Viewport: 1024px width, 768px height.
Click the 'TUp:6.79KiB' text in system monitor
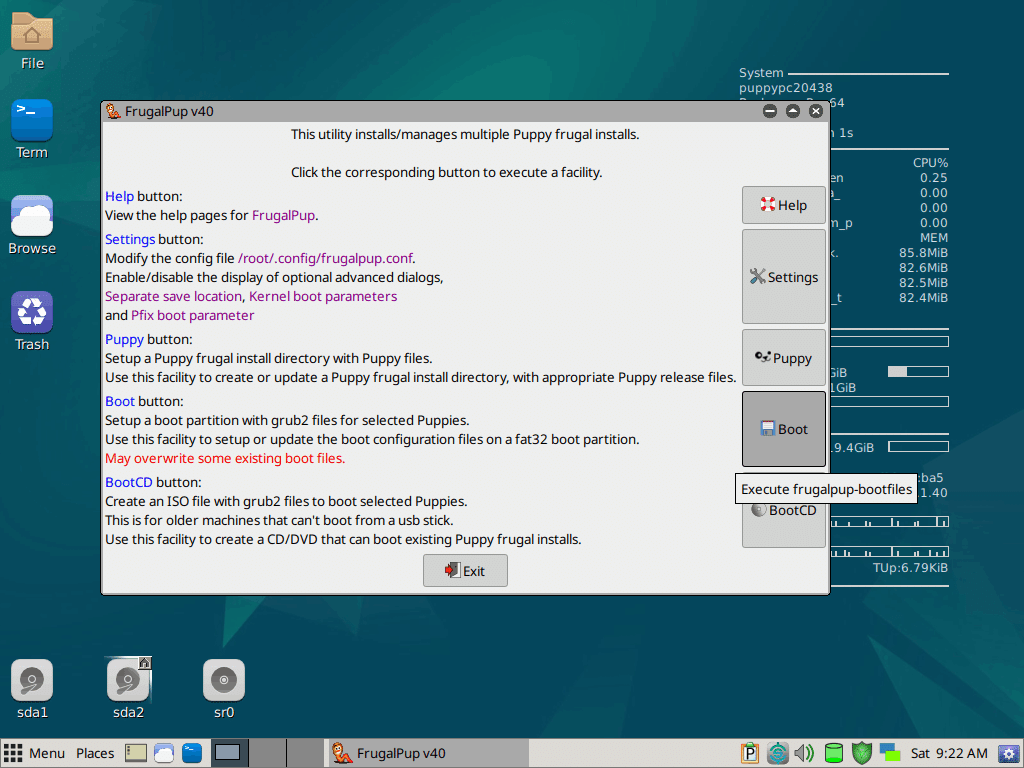(910, 568)
